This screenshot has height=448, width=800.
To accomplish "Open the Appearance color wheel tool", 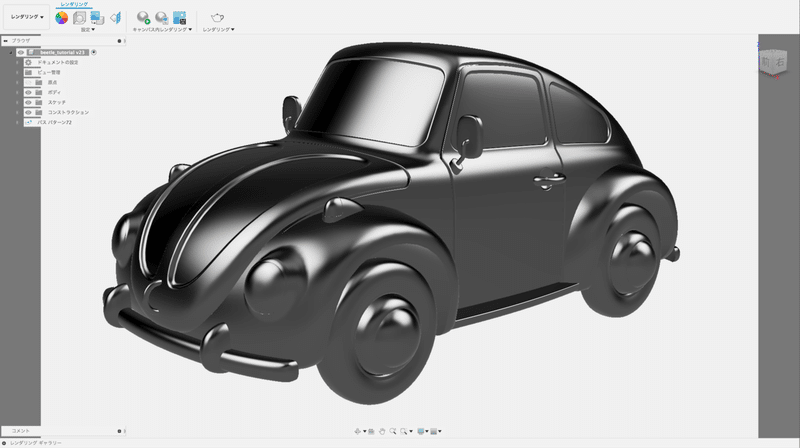I will (x=61, y=18).
